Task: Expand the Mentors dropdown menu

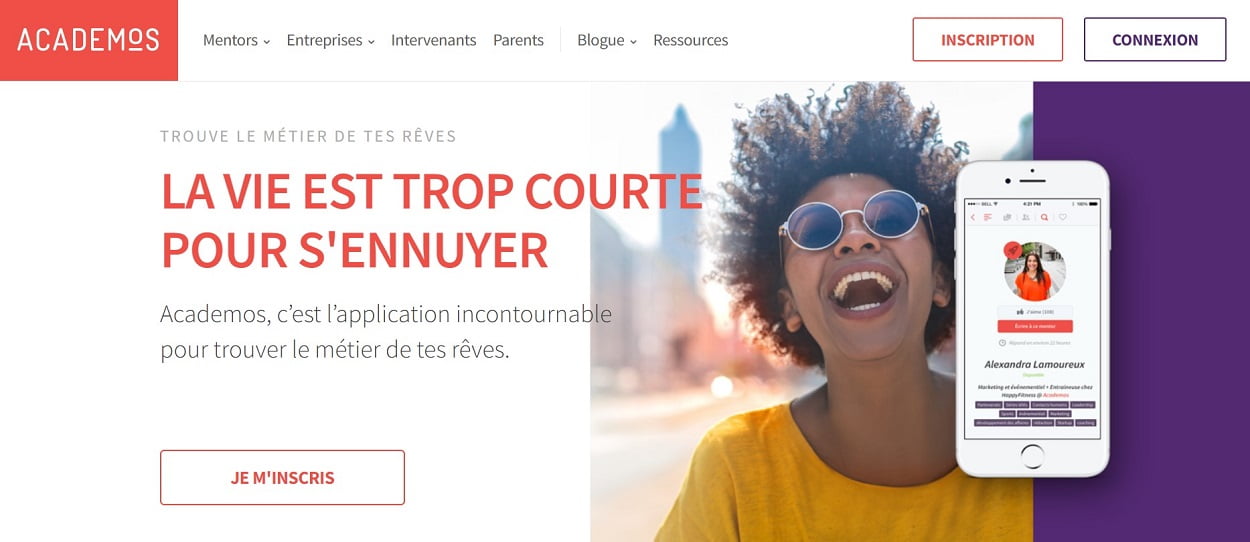Action: pos(236,40)
